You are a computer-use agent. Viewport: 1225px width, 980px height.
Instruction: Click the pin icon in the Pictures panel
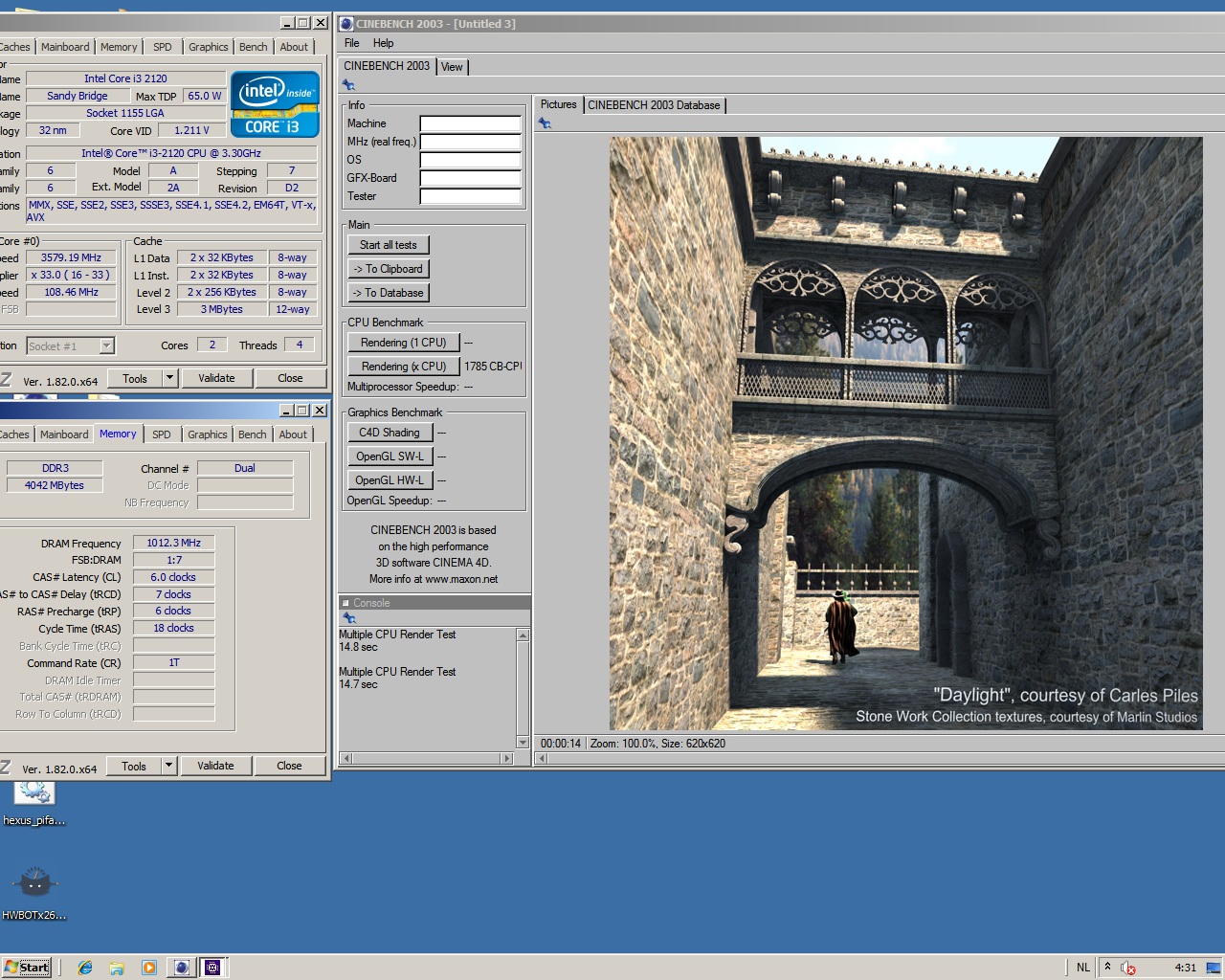click(545, 123)
